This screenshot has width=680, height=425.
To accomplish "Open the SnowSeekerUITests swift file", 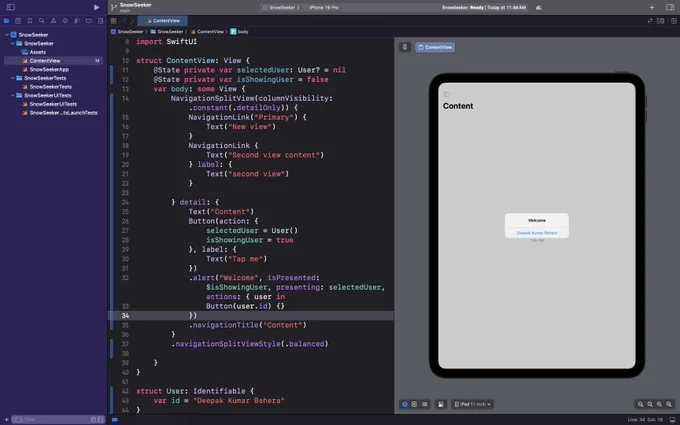I will point(50,104).
